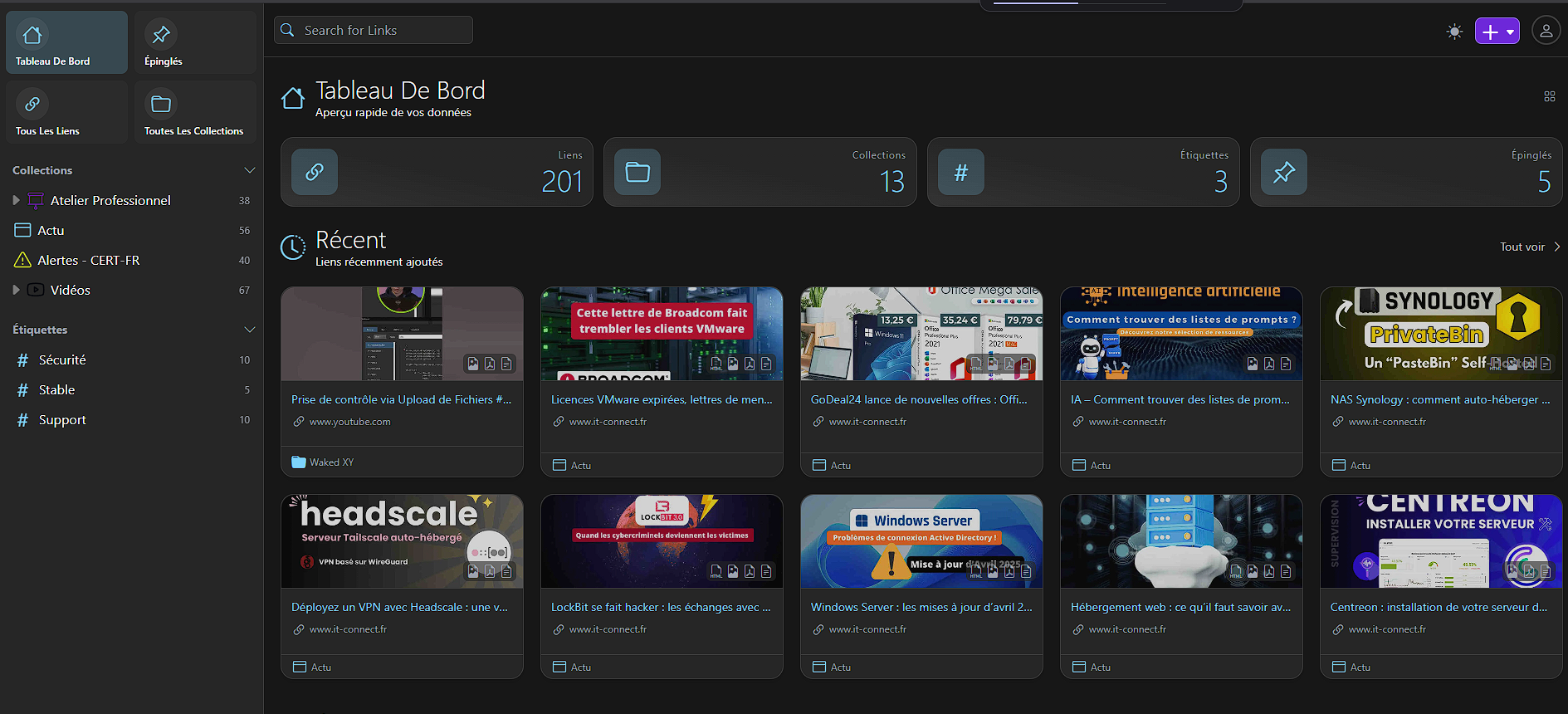Image resolution: width=1568 pixels, height=714 pixels.
Task: Collapse the Étiquettes sidebar section
Action: point(249,330)
